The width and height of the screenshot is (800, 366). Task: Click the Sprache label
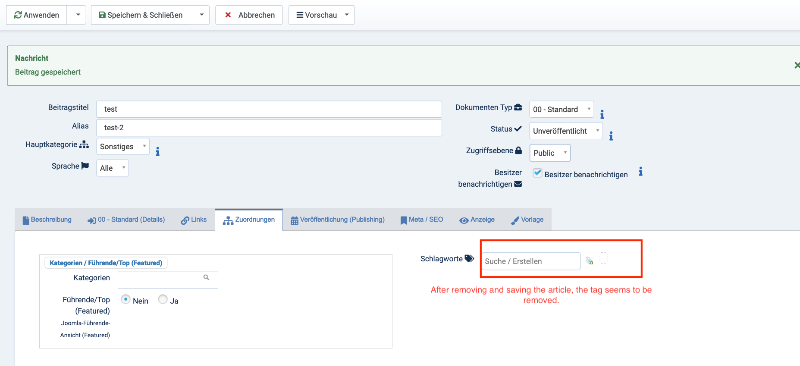pyautogui.click(x=70, y=166)
